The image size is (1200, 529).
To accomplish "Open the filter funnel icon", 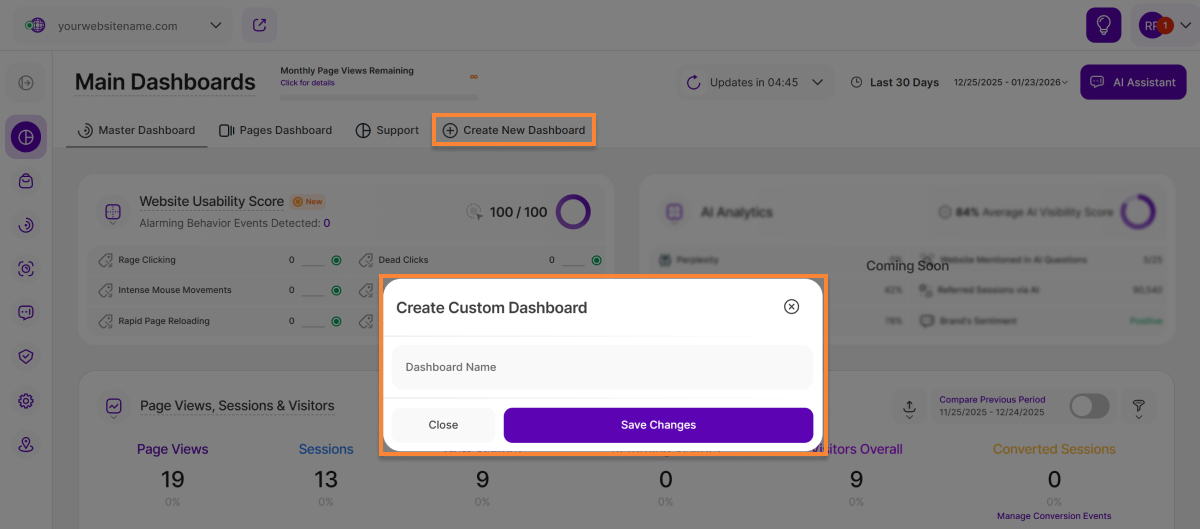I will 1138,406.
